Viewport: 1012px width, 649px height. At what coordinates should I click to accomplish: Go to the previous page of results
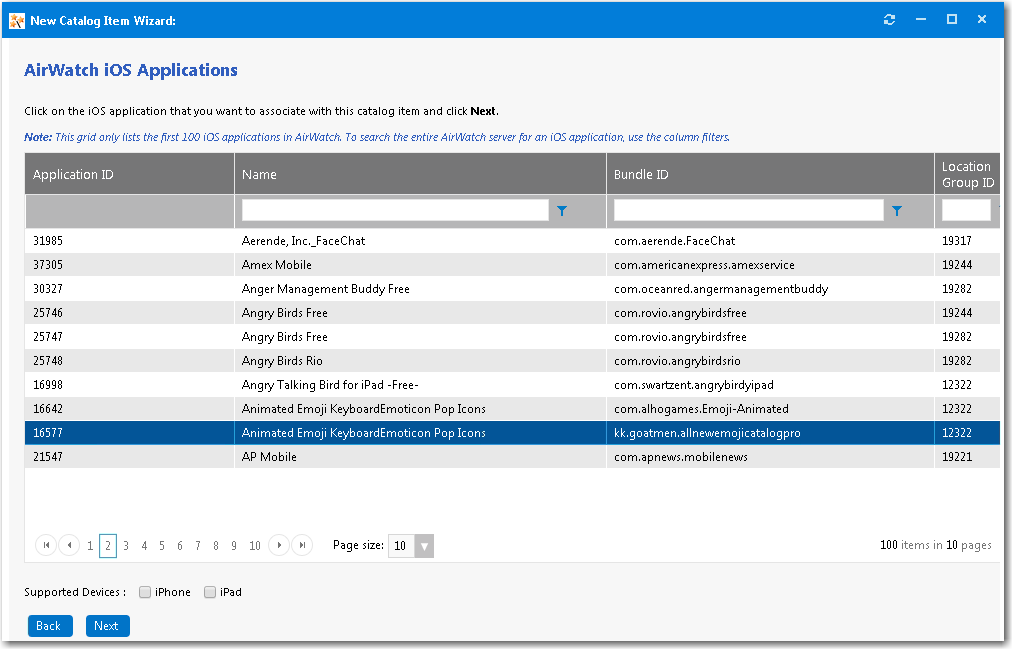[x=69, y=545]
